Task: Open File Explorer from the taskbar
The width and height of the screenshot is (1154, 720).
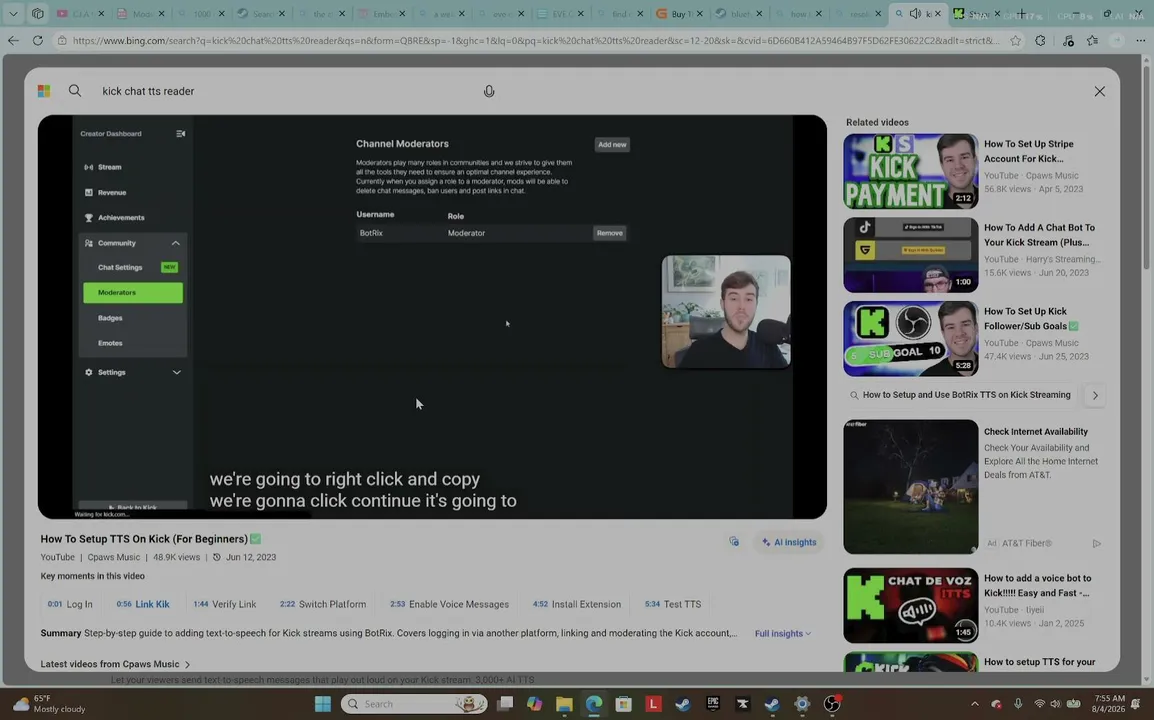Action: 564,704
